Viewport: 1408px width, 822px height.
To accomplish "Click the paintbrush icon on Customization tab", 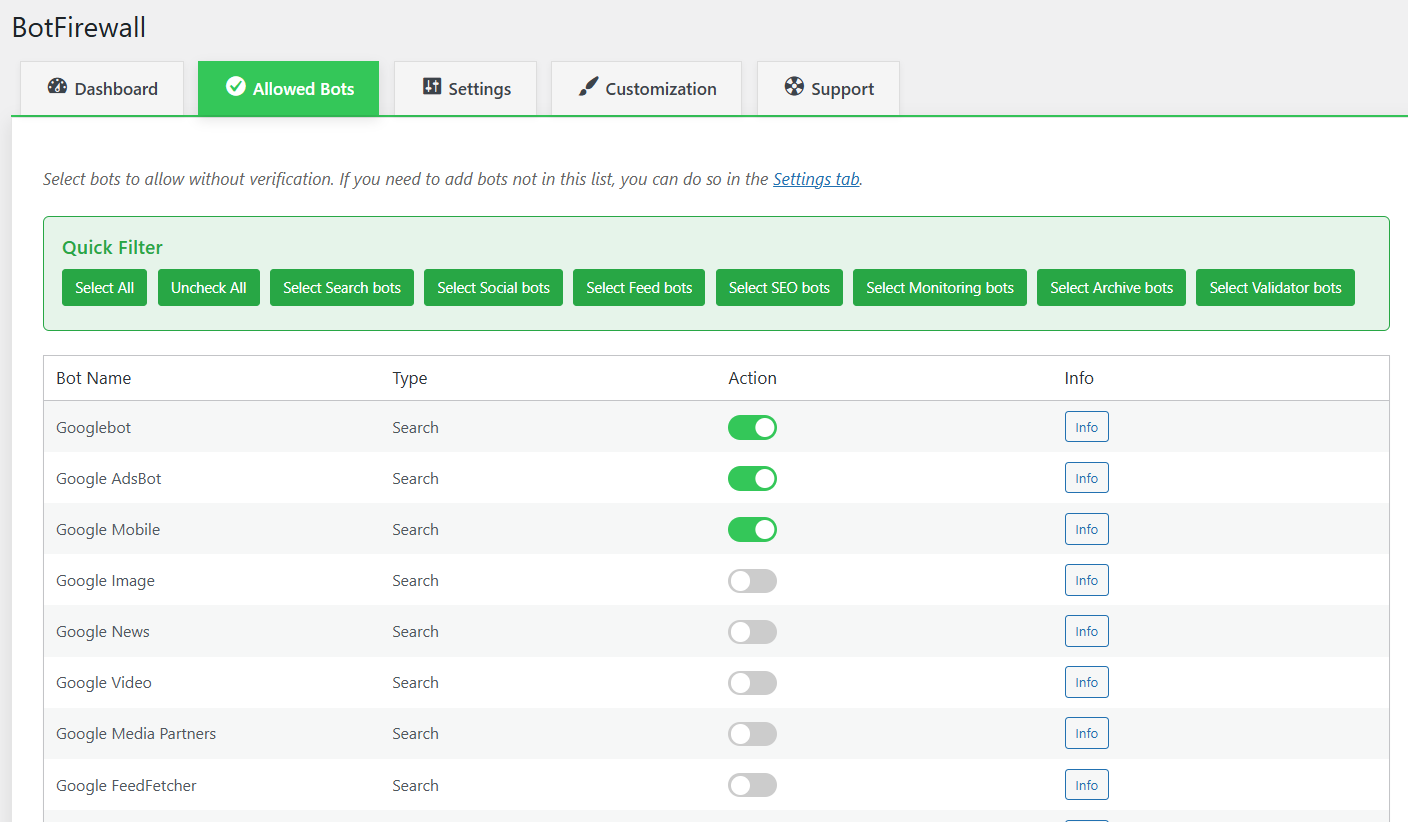I will coord(585,88).
